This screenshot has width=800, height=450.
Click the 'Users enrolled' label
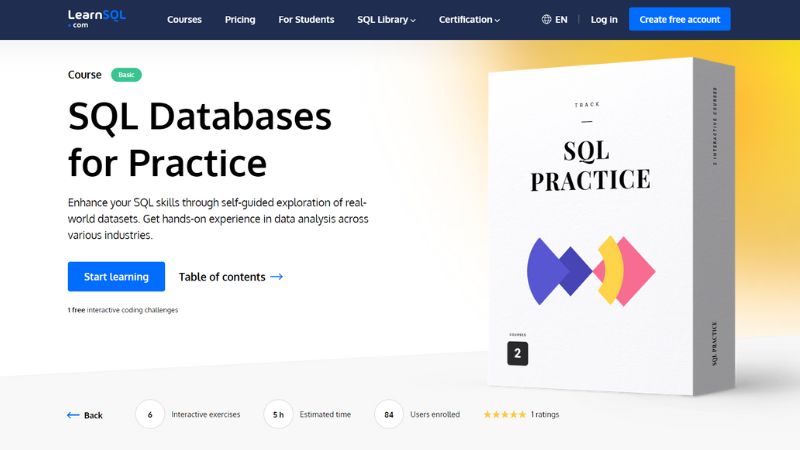click(x=435, y=414)
